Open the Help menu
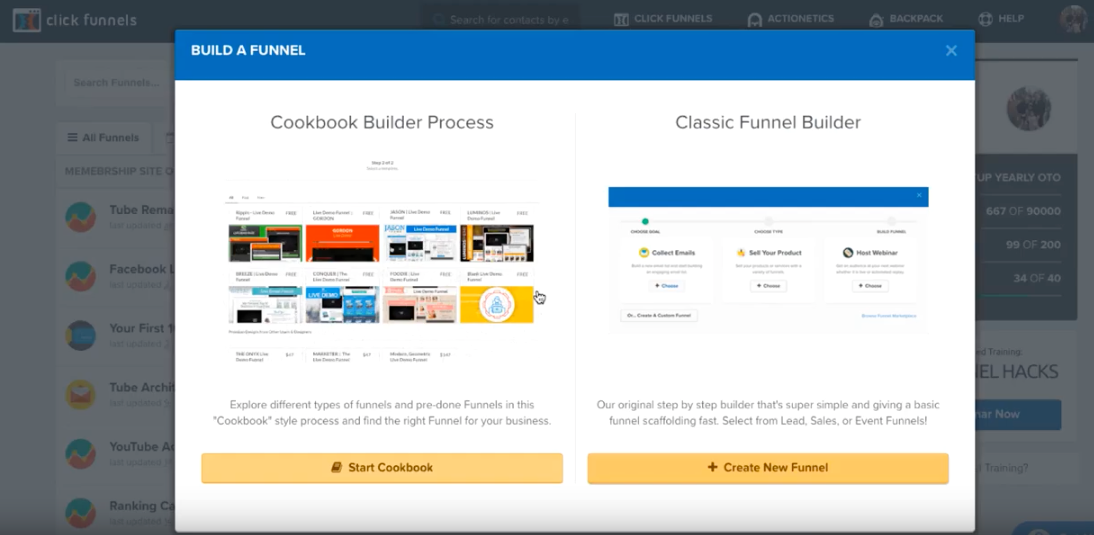The width and height of the screenshot is (1094, 535). [1001, 19]
